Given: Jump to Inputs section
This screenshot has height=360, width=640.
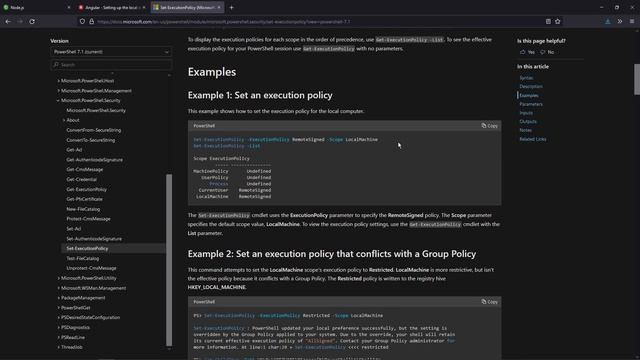Looking at the screenshot, I should (526, 113).
